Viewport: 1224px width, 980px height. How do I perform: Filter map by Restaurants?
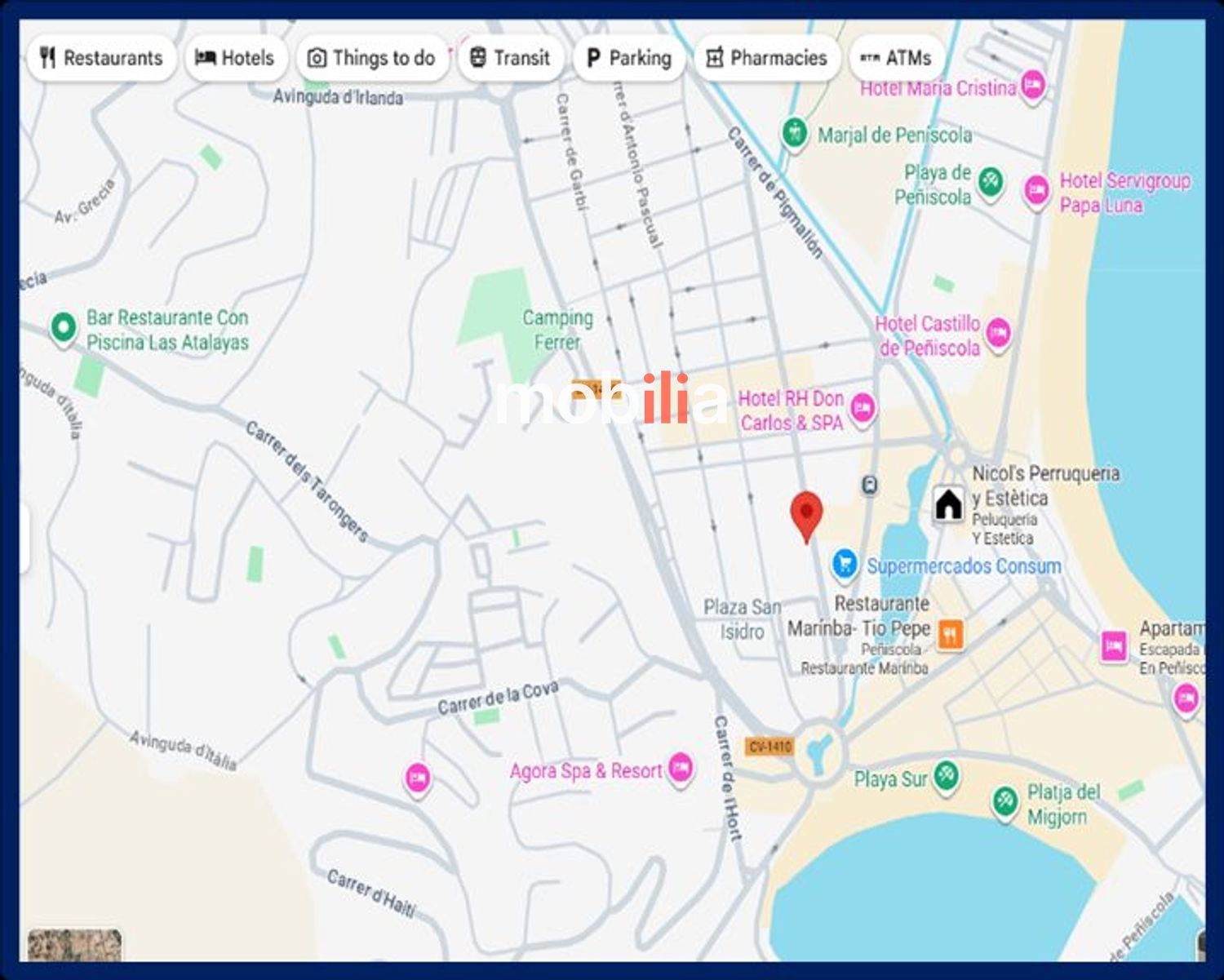tap(102, 58)
